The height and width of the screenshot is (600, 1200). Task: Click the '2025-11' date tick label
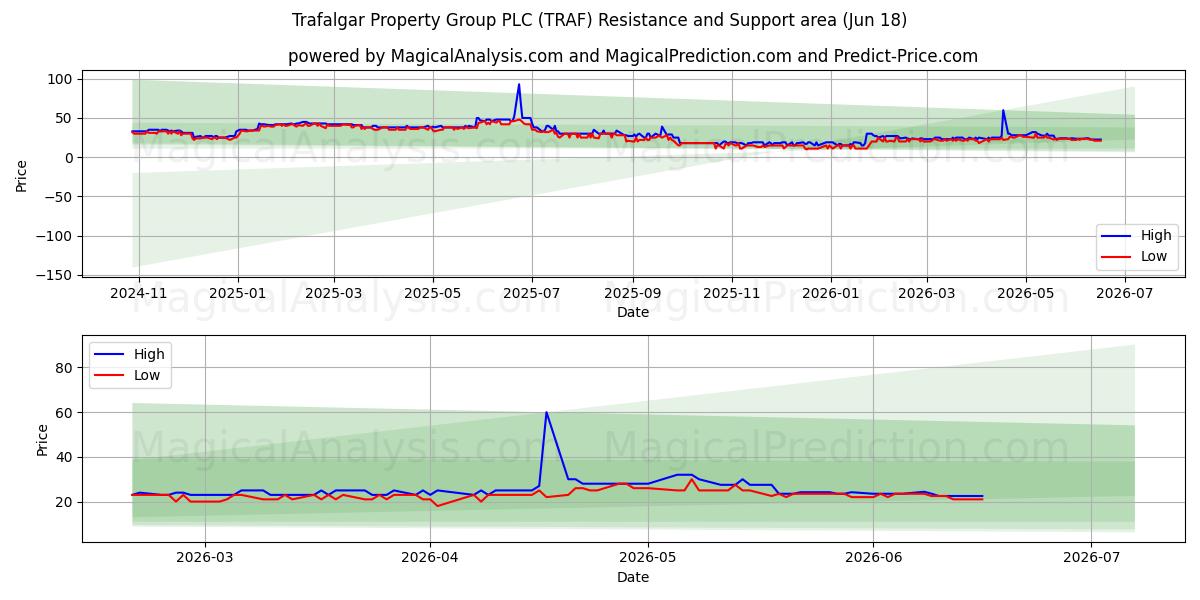[x=731, y=293]
